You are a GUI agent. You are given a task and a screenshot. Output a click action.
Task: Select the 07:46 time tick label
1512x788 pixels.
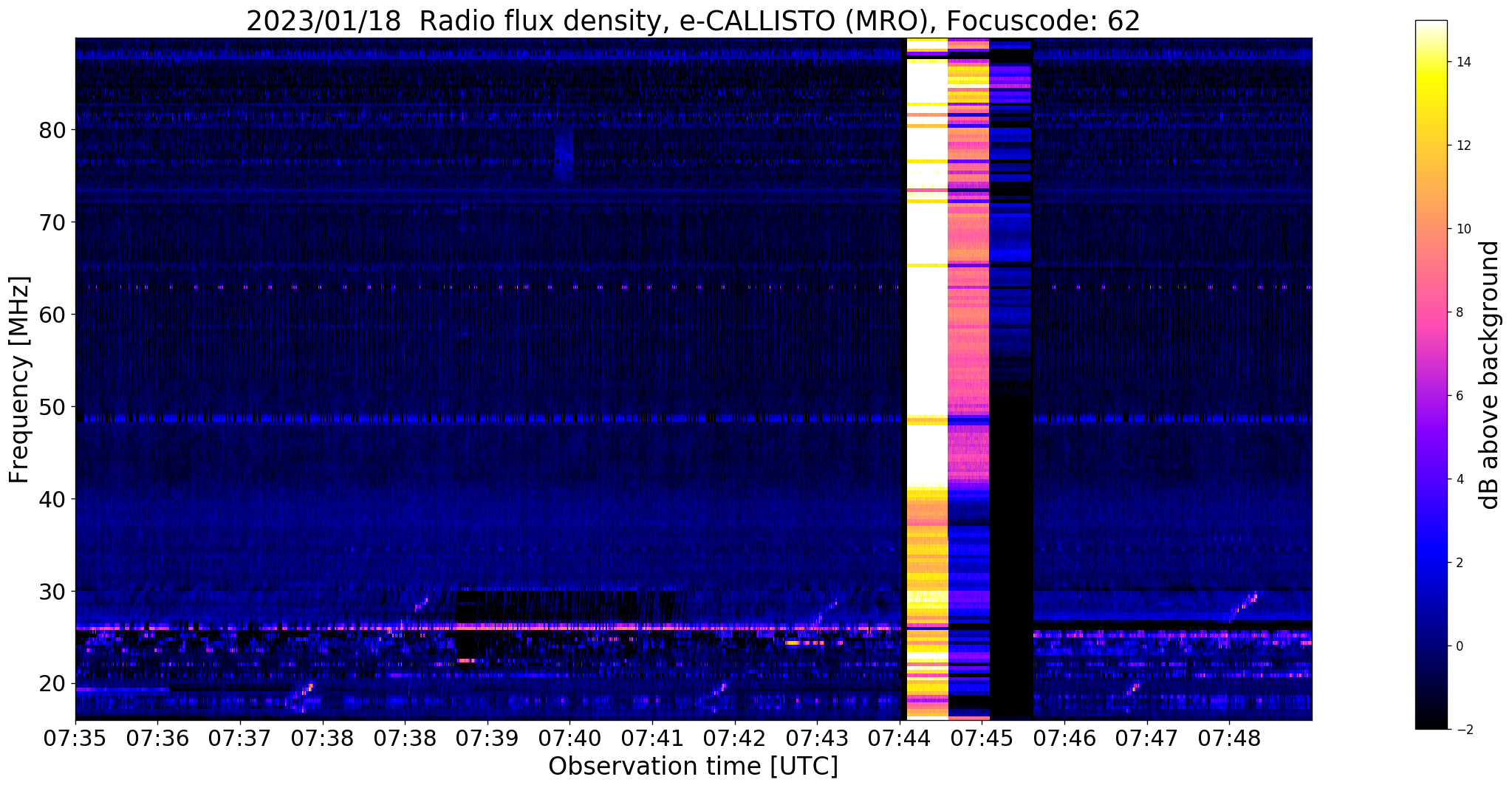coord(1064,739)
